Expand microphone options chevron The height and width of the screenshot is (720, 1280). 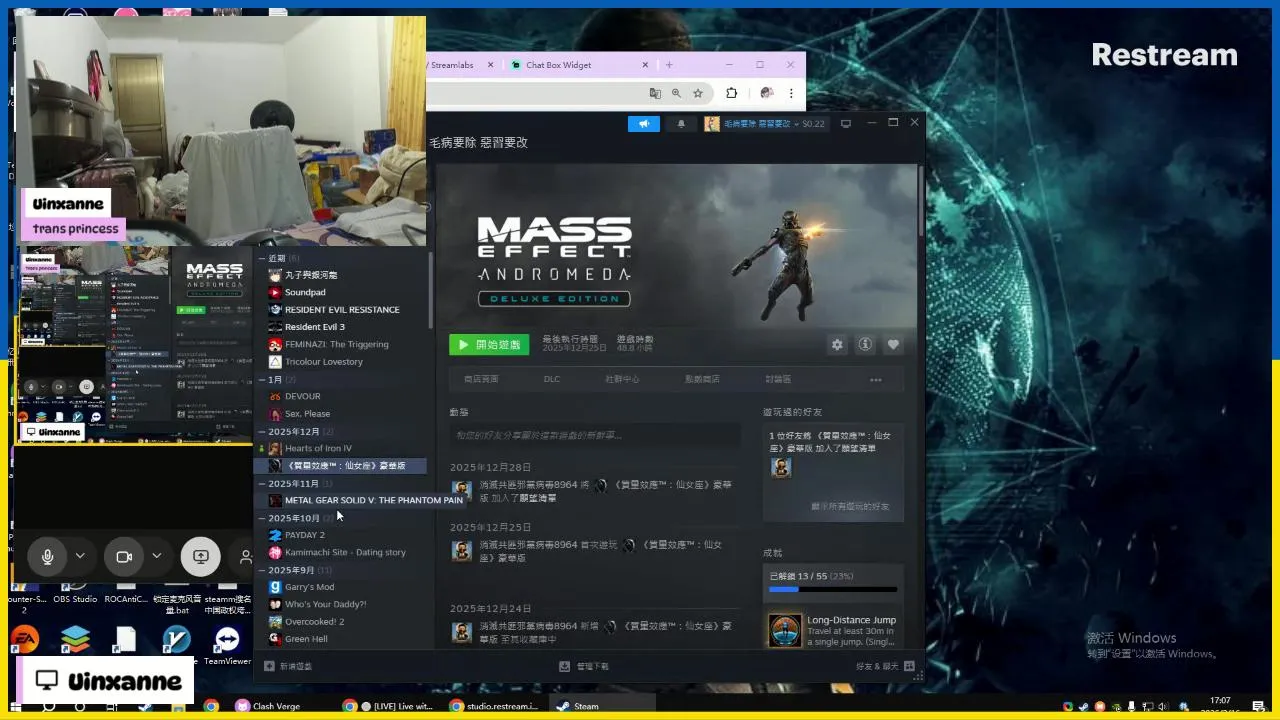[x=80, y=556]
